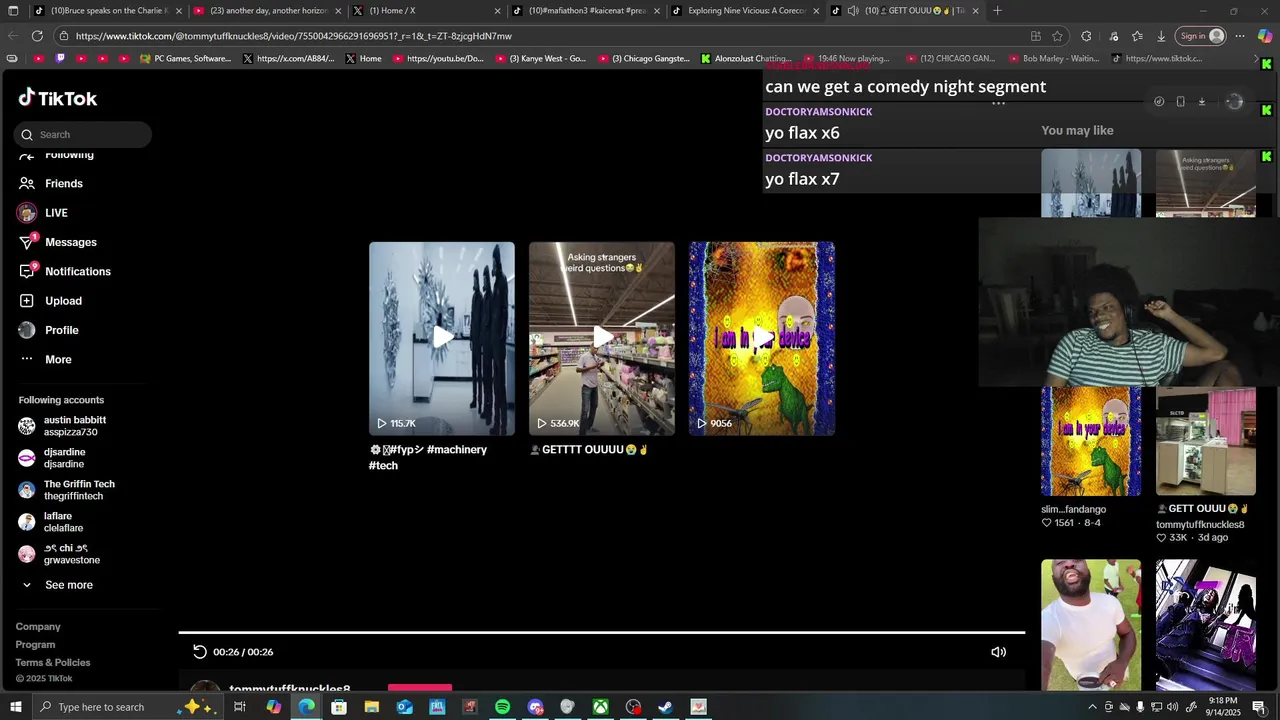Screen dimensions: 1280x720
Task: Open Edge media control icon
Action: click(1114, 36)
